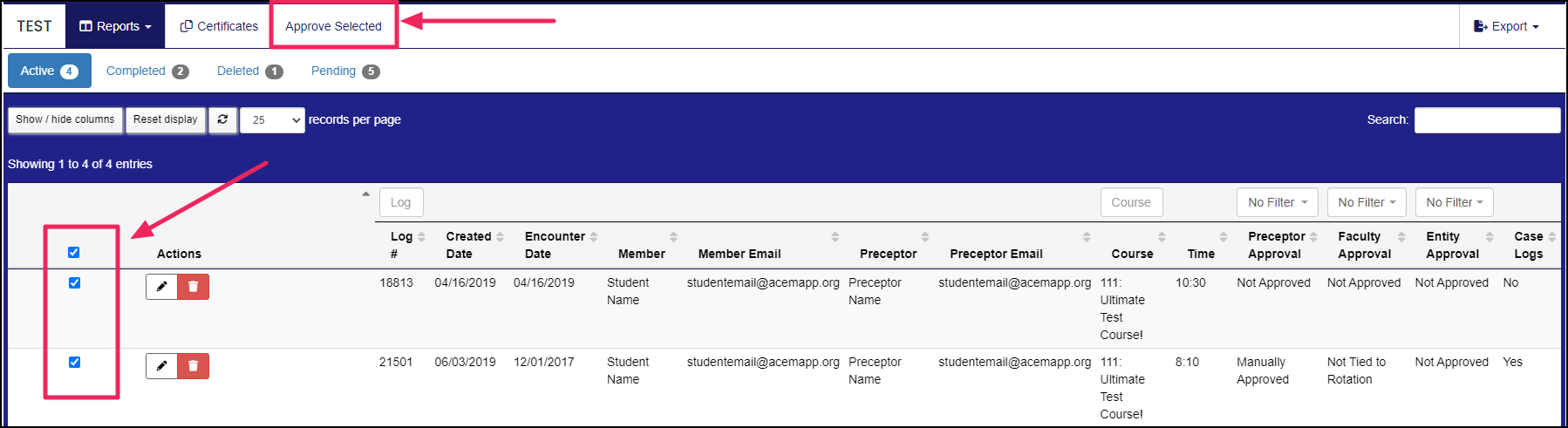
Task: Open the Certificates menu item
Action: tap(219, 26)
